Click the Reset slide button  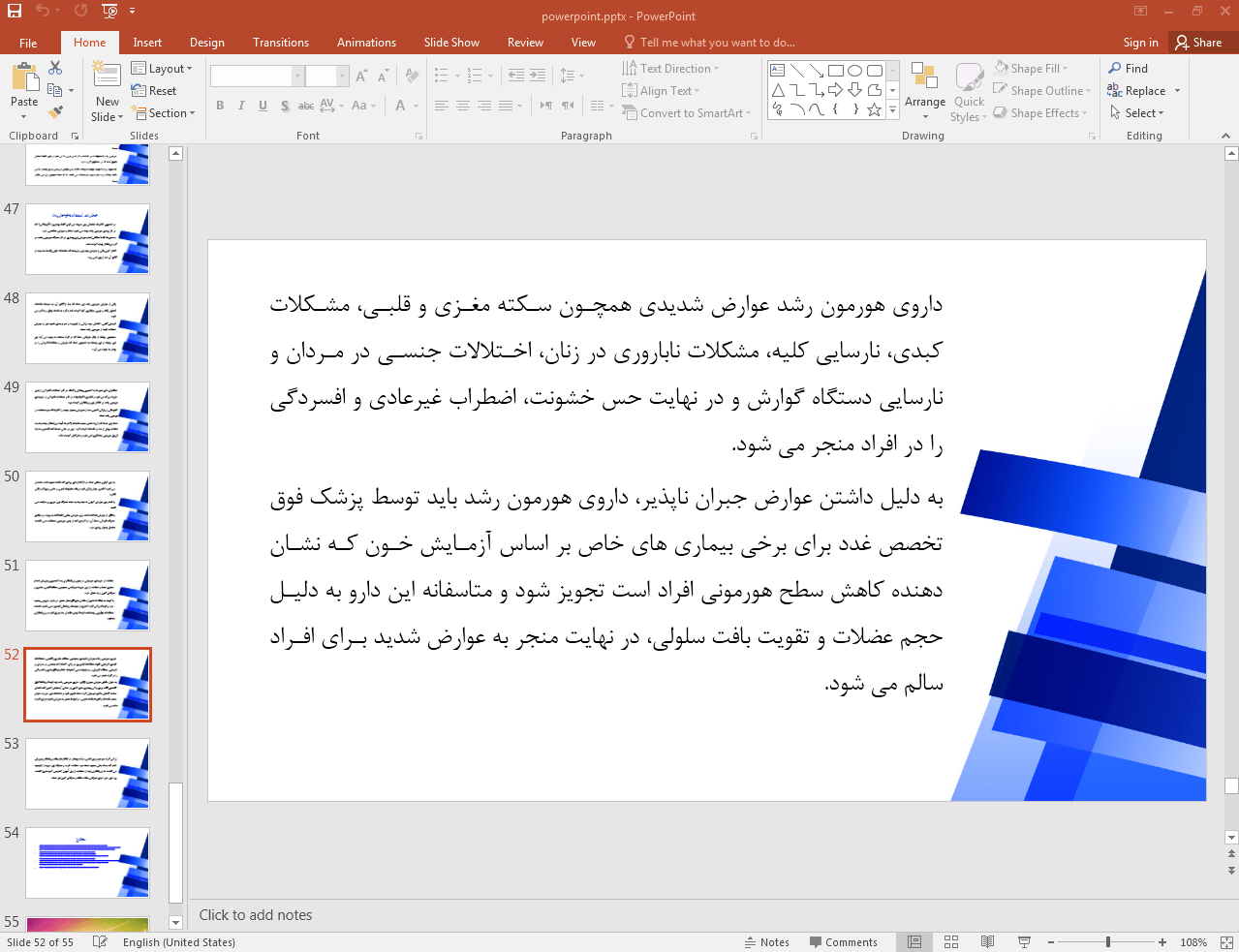pos(154,91)
